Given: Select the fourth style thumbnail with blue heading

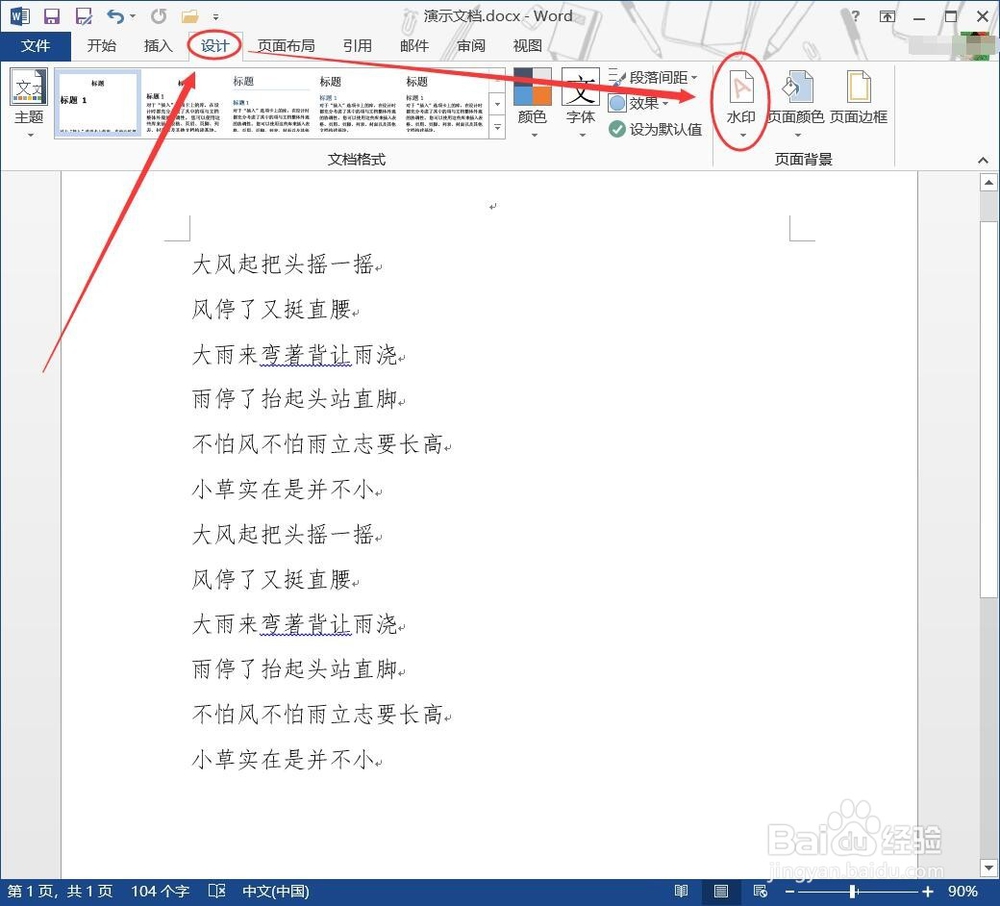Looking at the screenshot, I should [358, 103].
